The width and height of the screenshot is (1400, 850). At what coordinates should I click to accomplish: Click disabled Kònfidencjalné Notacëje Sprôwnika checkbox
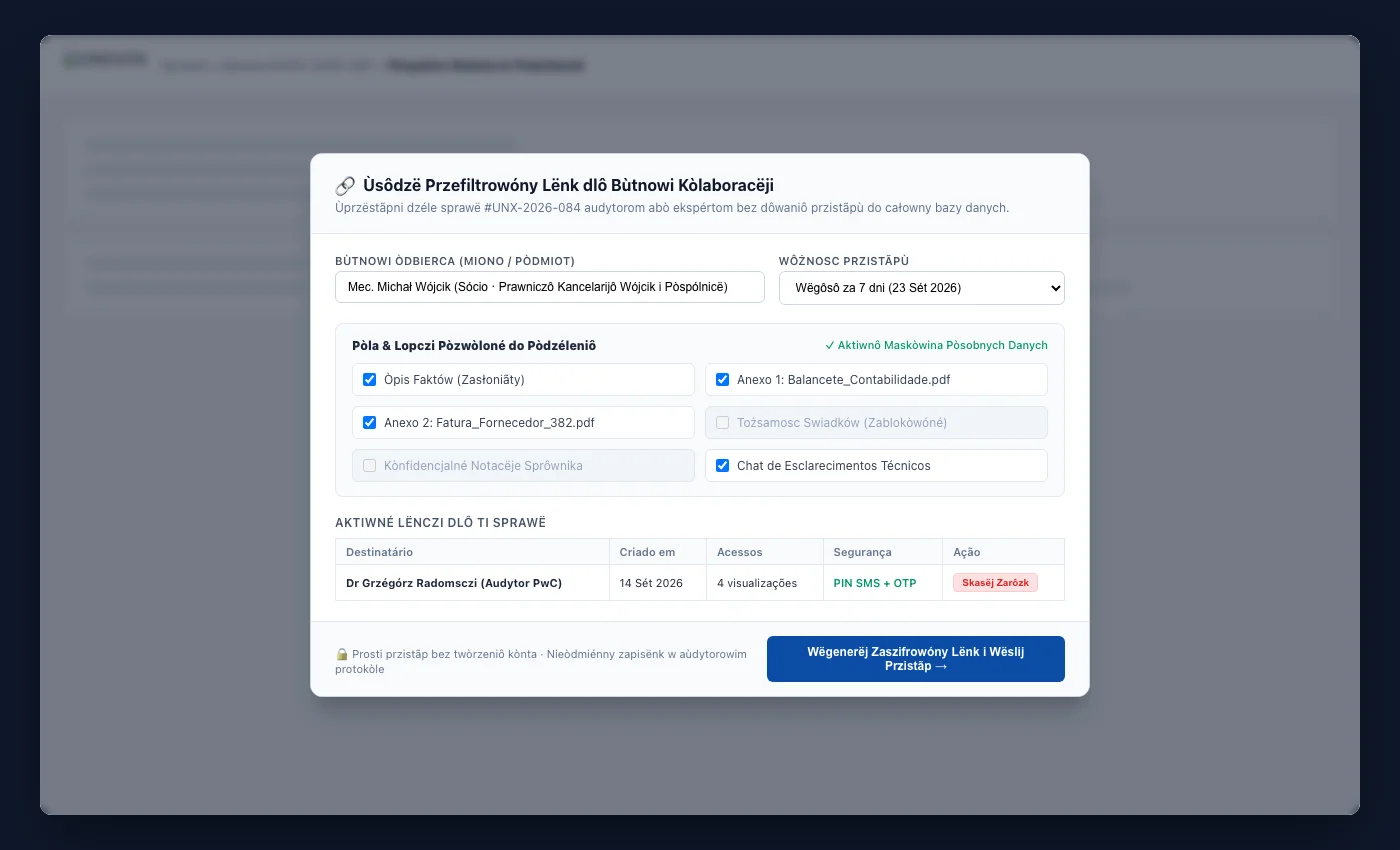[x=370, y=465]
